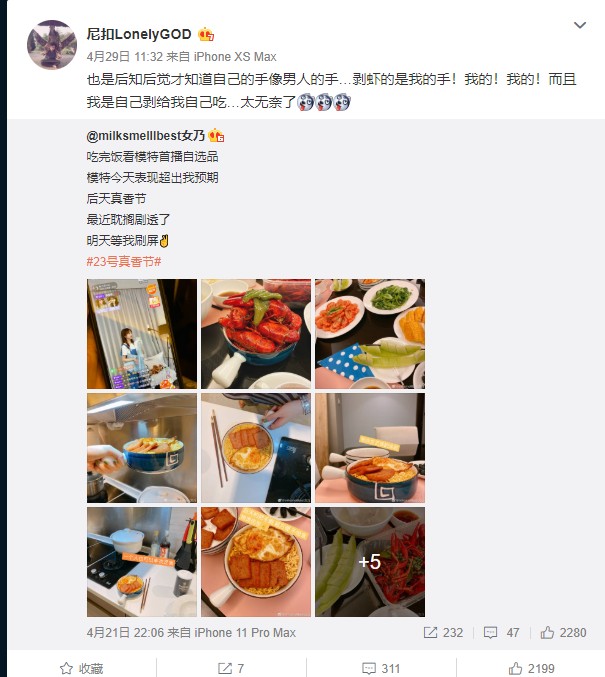Open the 311 comments on this post
This screenshot has height=677, width=605.
pos(381,668)
